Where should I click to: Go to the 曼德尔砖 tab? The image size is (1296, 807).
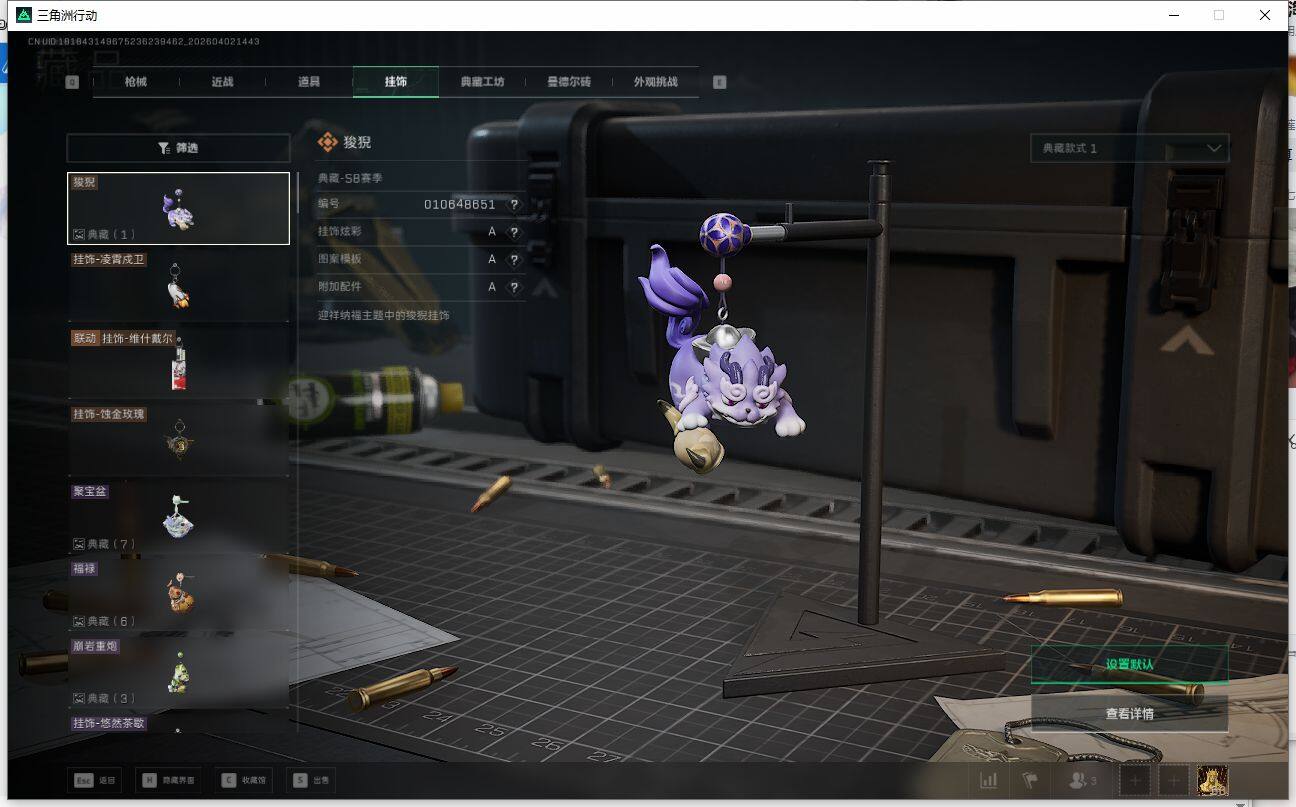click(569, 82)
